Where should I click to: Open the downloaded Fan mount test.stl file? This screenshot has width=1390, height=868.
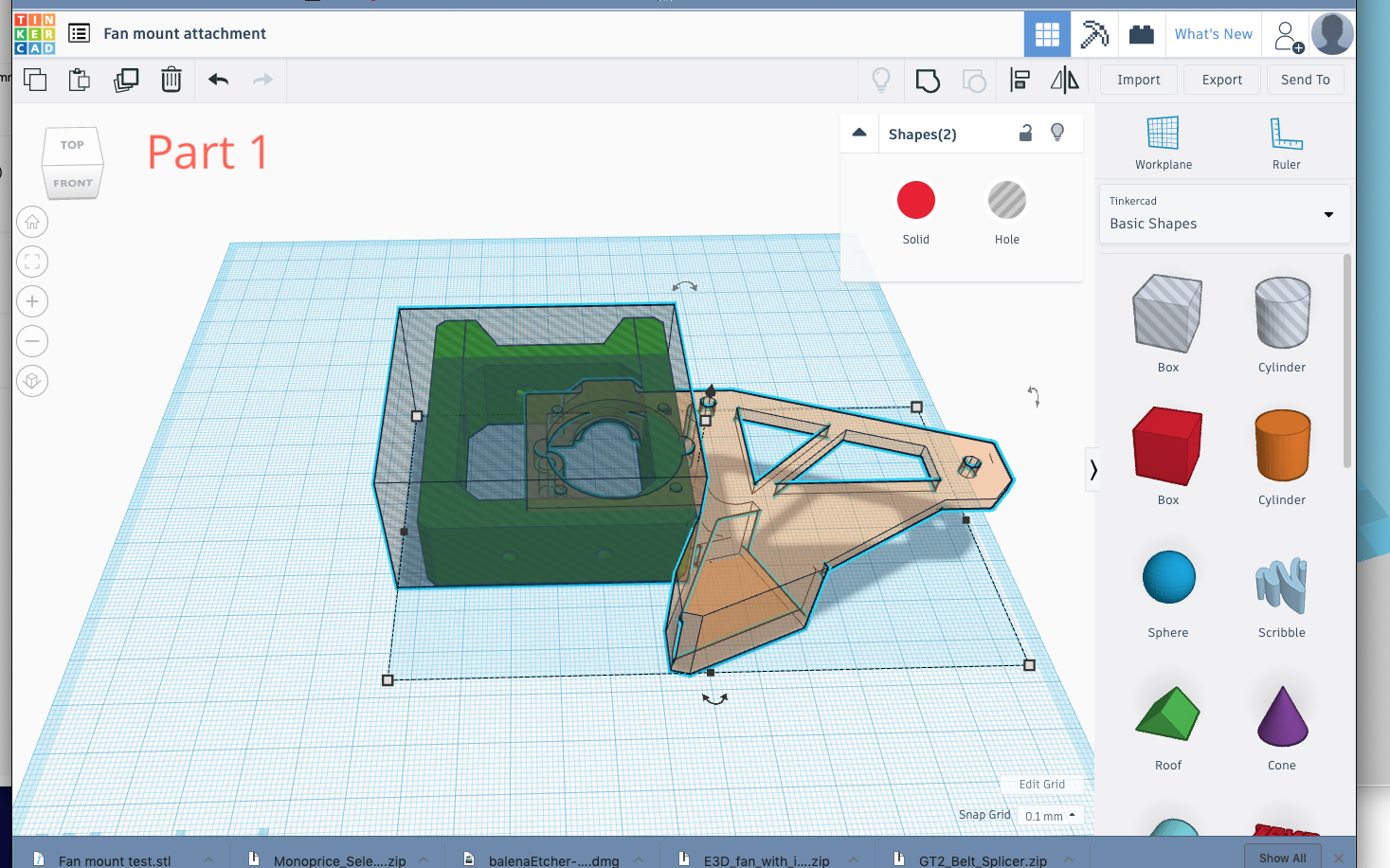click(x=115, y=860)
